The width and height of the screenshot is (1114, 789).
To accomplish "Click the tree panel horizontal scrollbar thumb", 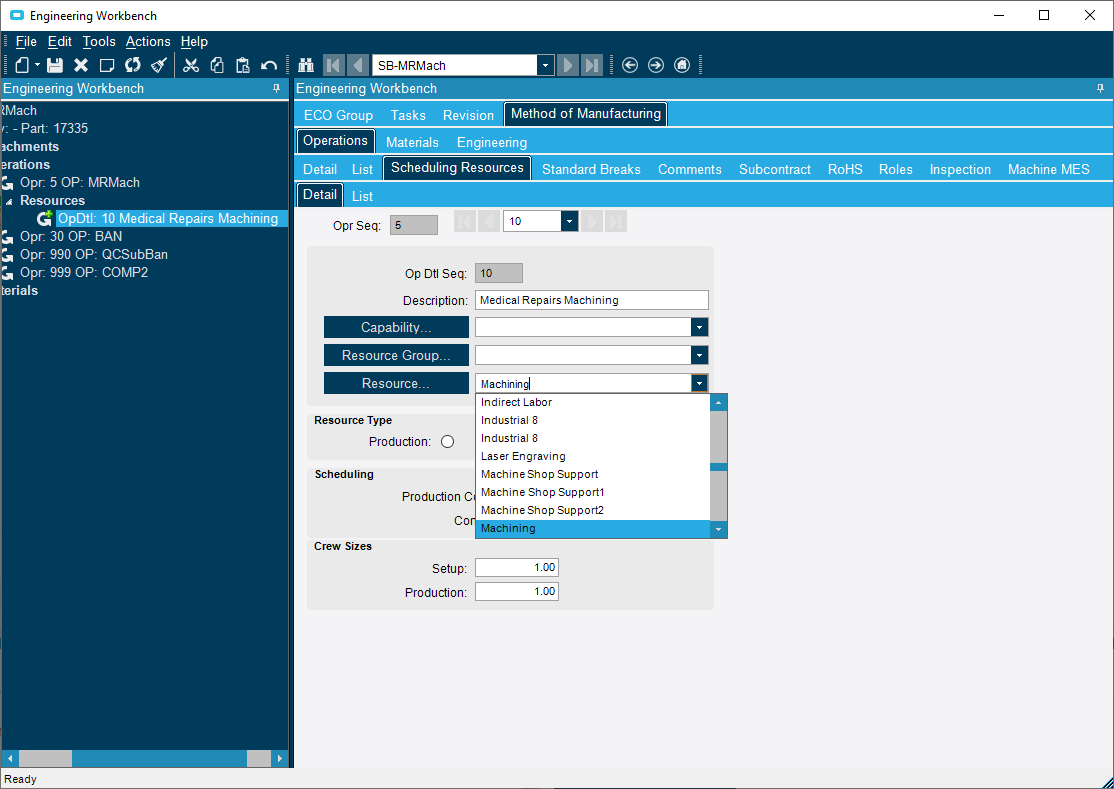I will click(x=45, y=759).
